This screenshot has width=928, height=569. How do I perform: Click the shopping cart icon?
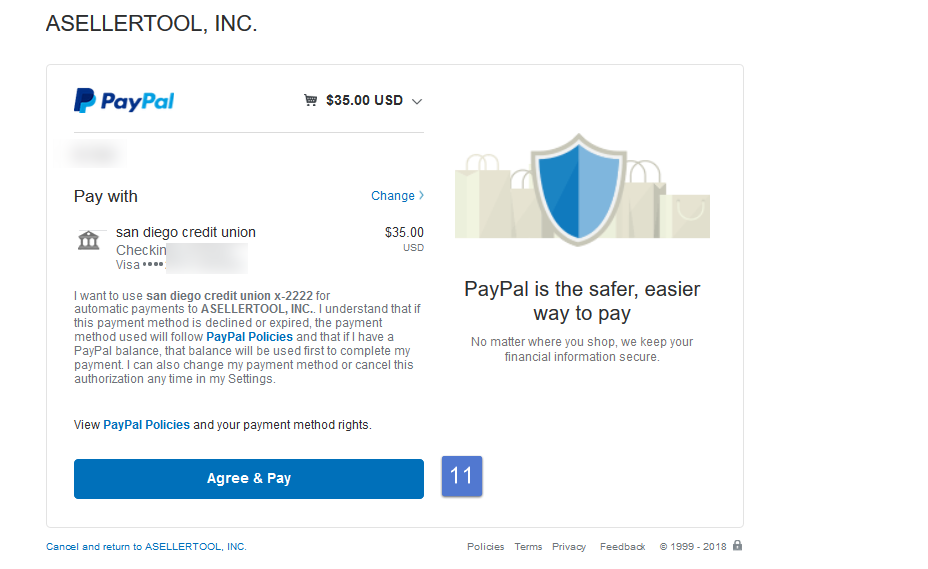tap(311, 100)
